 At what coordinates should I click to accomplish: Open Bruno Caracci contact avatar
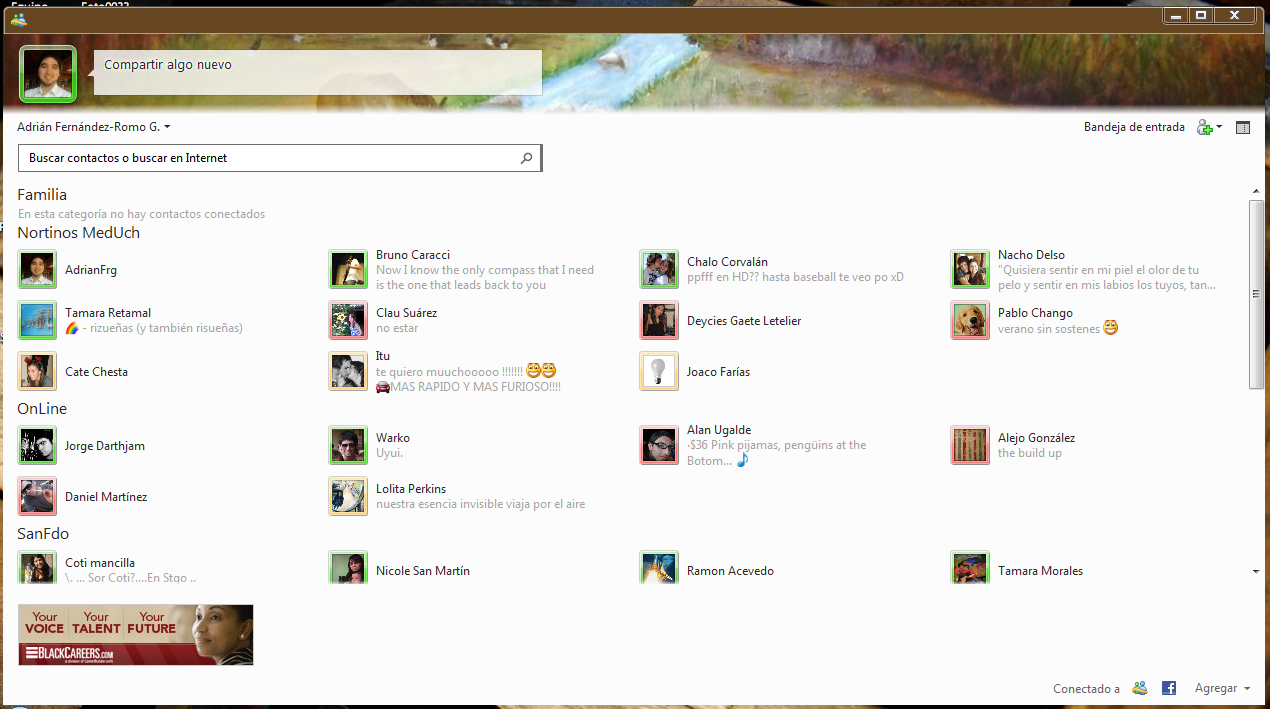coord(348,270)
